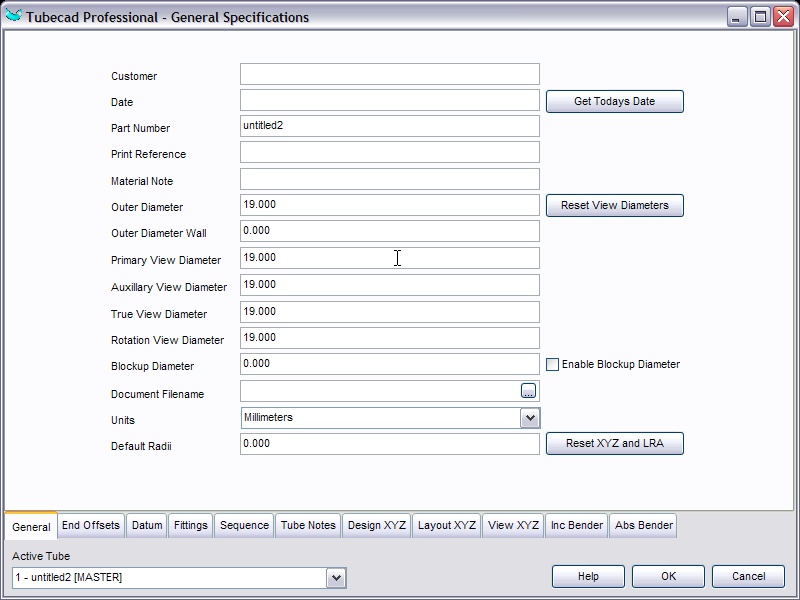Click the Customer input field
This screenshot has width=800, height=600.
click(x=389, y=74)
